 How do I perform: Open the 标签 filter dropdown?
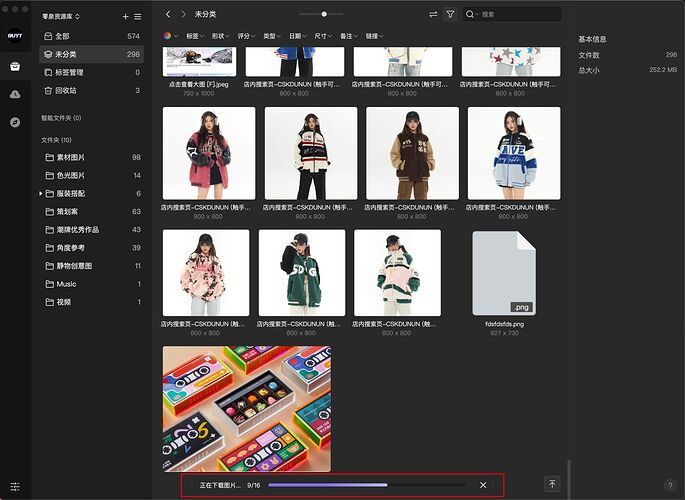(x=192, y=36)
